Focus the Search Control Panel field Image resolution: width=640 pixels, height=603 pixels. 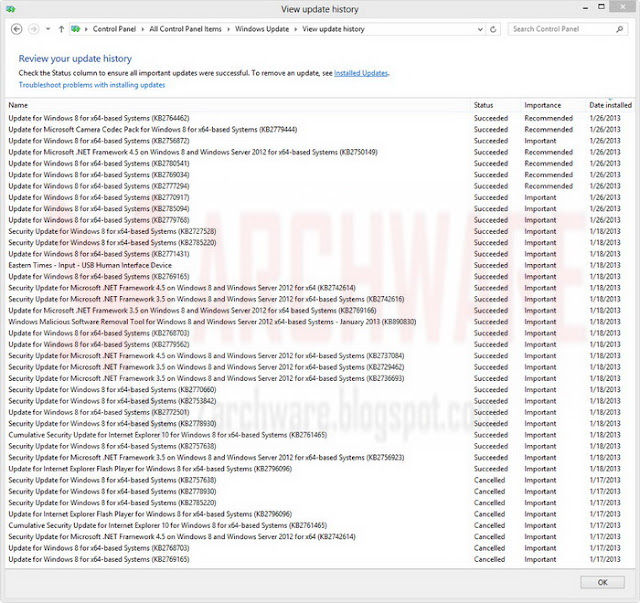568,29
